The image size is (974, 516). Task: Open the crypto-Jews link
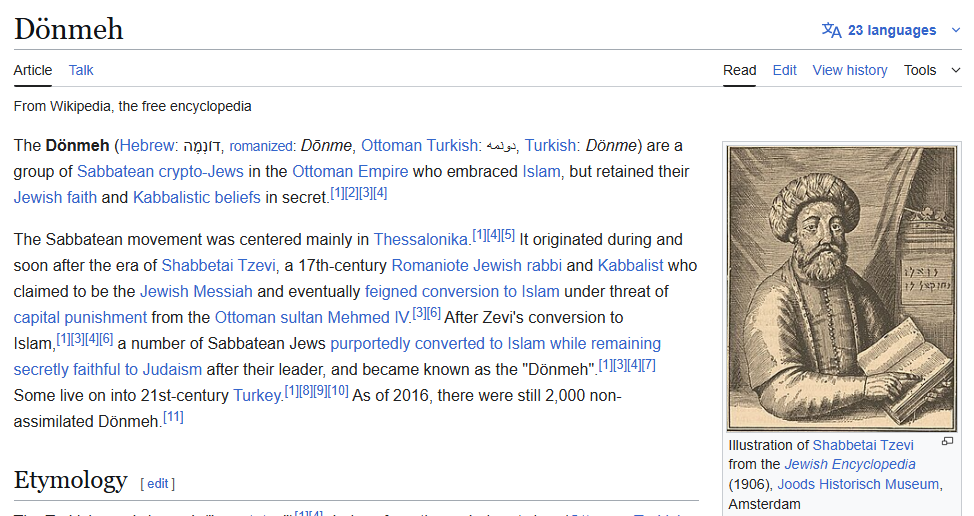pyautogui.click(x=201, y=171)
